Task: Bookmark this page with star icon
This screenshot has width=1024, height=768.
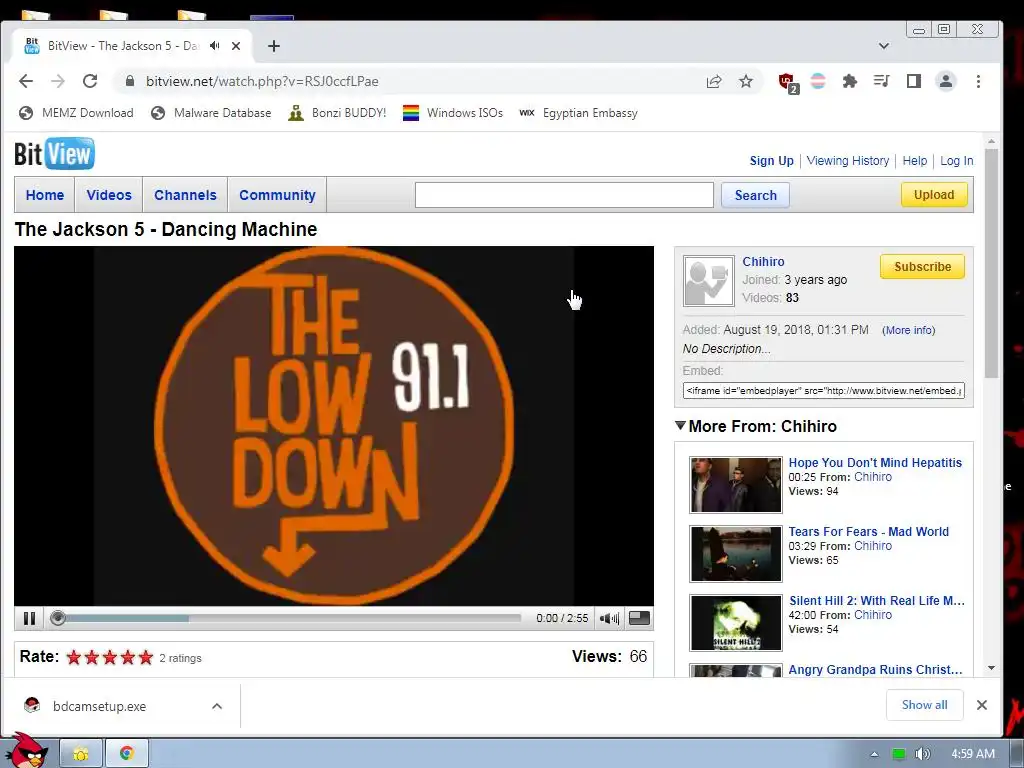Action: point(746,81)
